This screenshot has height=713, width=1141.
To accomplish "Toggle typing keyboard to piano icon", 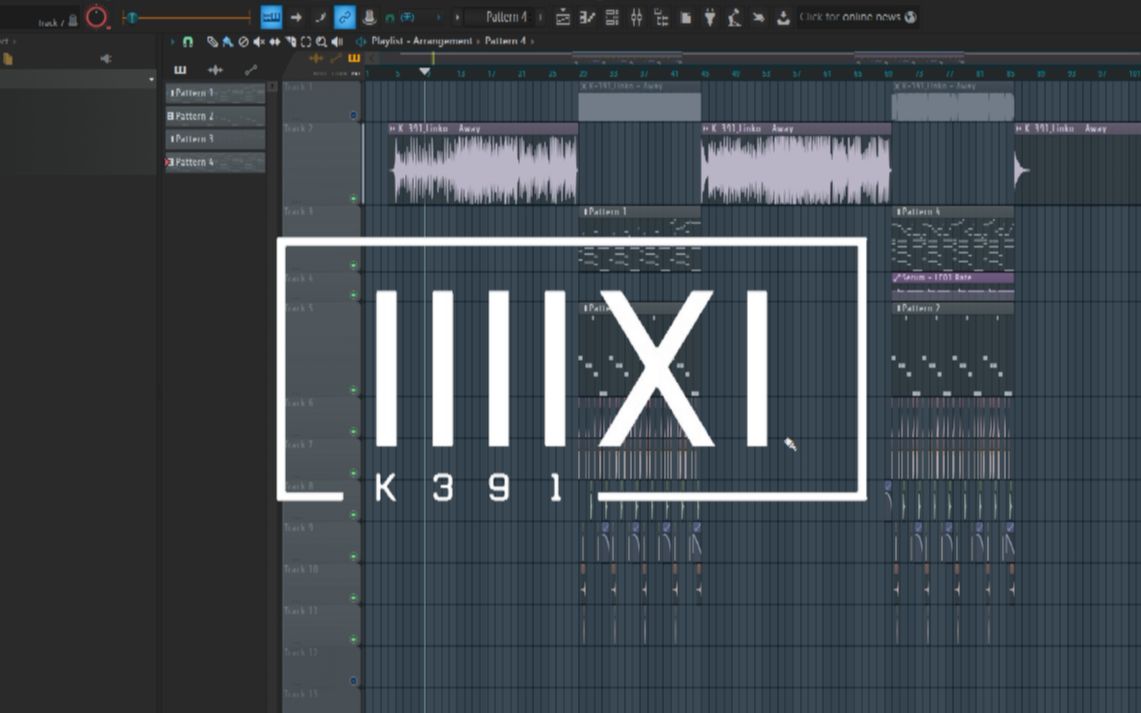I will 271,17.
